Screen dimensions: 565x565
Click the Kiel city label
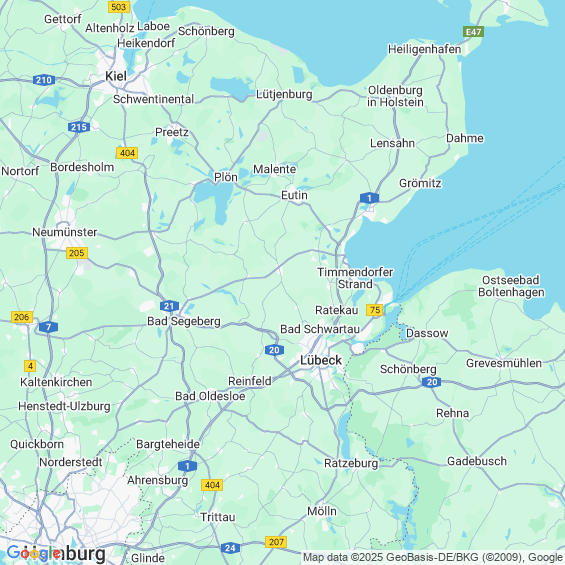[x=116, y=76]
